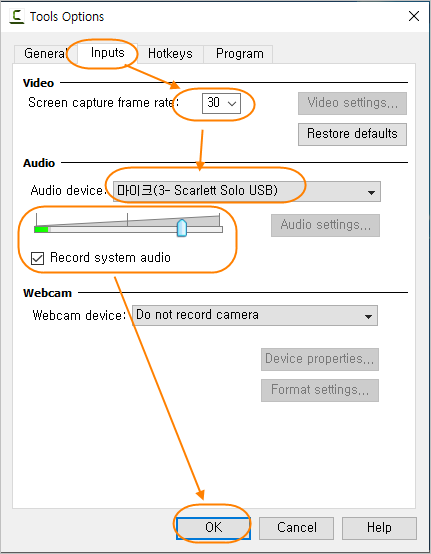Confirm settings with the OK button
Image resolution: width=431 pixels, height=554 pixels.
213,528
